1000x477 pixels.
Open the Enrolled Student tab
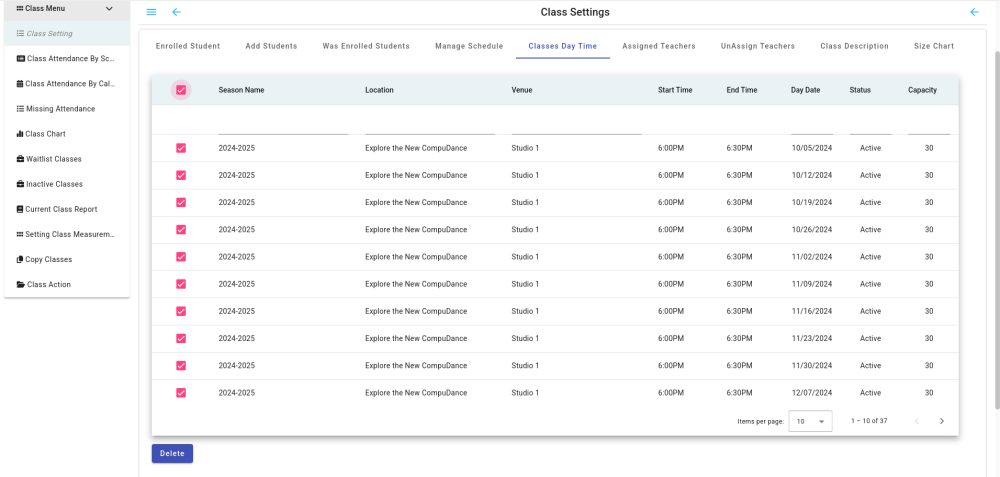pos(188,46)
